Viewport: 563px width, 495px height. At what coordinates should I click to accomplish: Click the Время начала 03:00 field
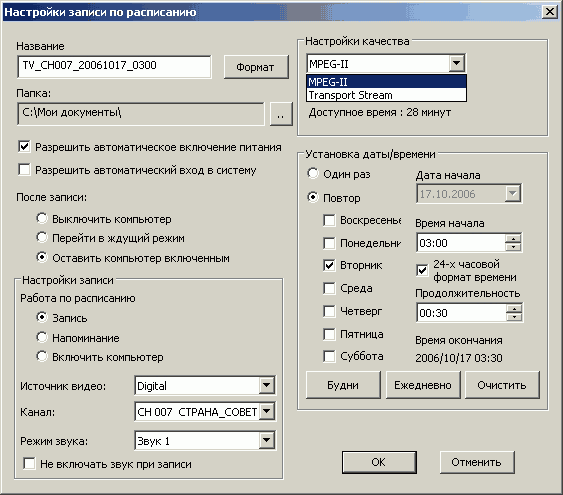click(x=461, y=243)
